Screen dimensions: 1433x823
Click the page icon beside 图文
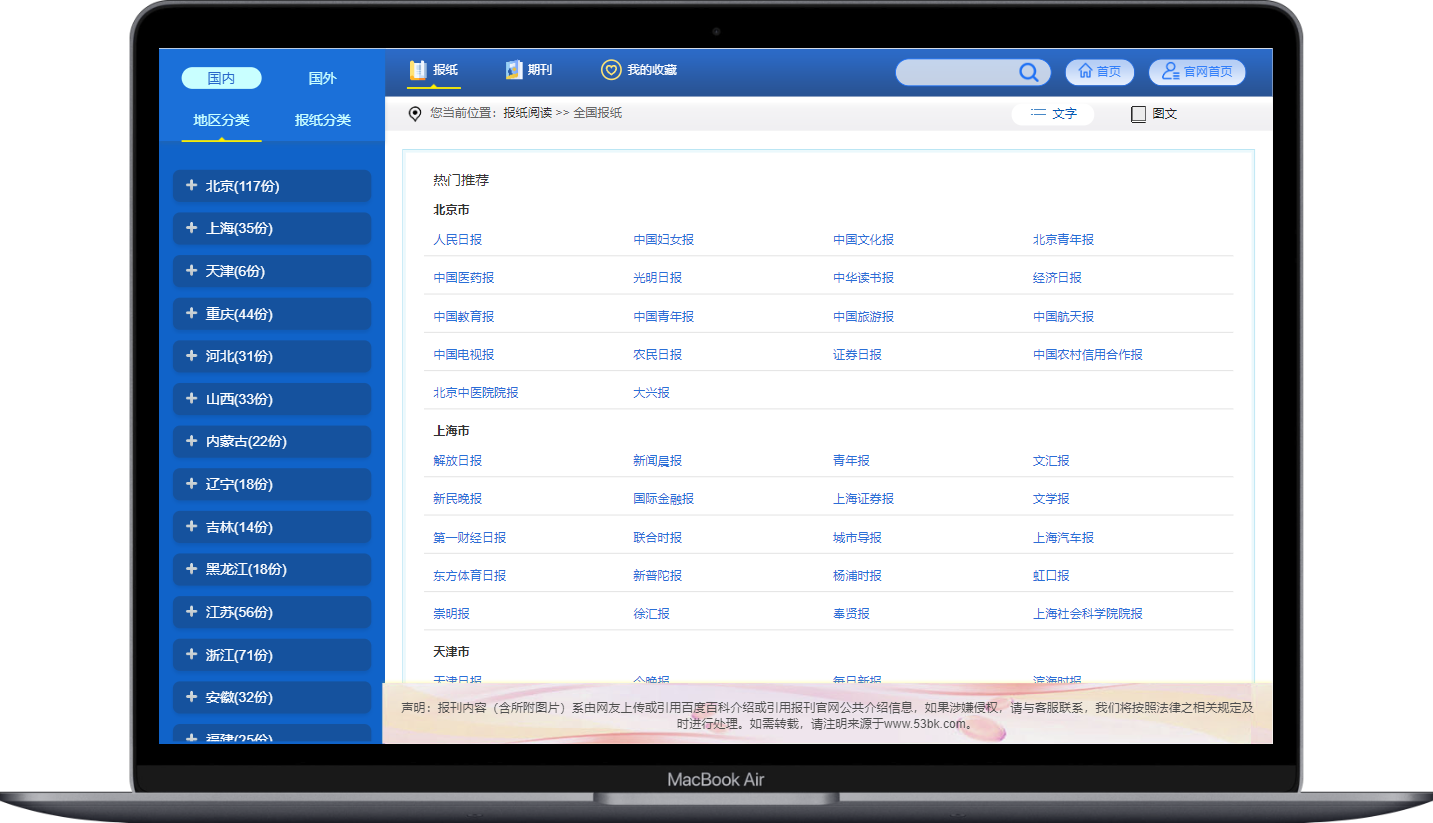coord(1138,114)
